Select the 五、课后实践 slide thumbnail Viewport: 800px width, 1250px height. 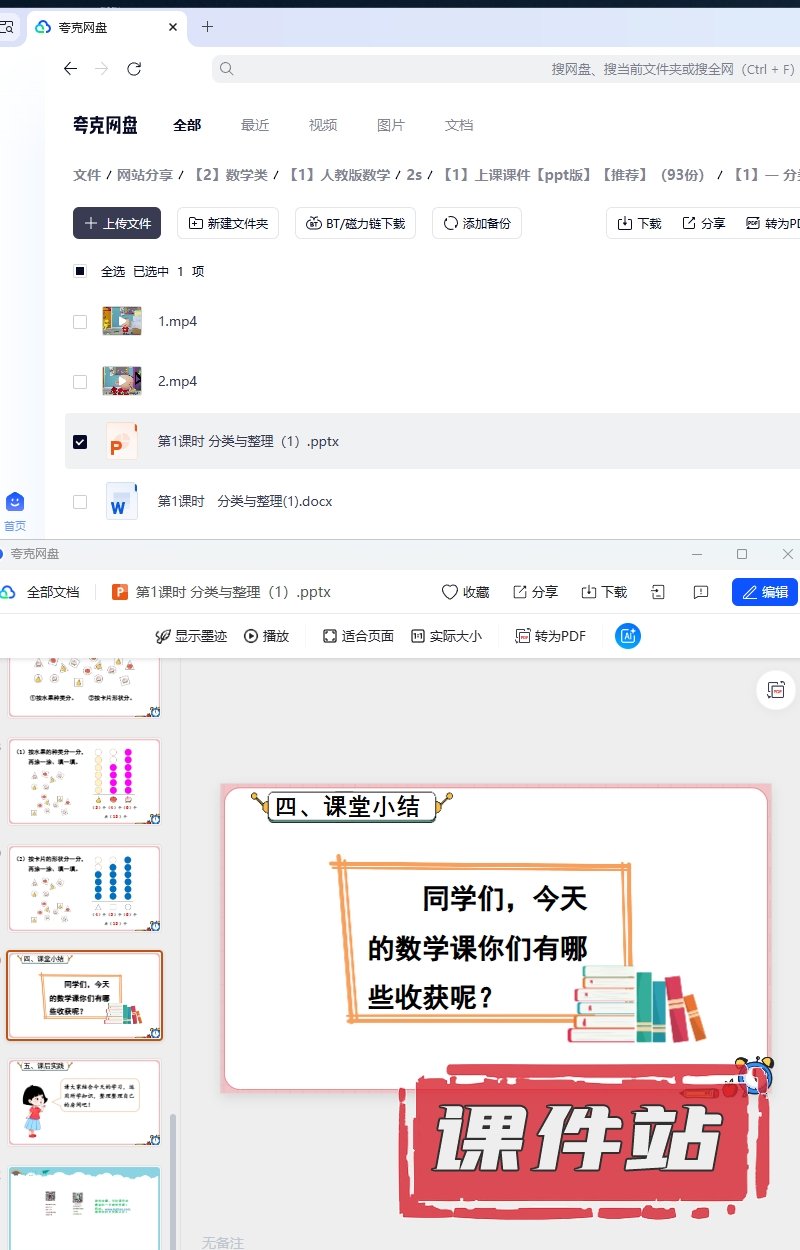tap(84, 1103)
